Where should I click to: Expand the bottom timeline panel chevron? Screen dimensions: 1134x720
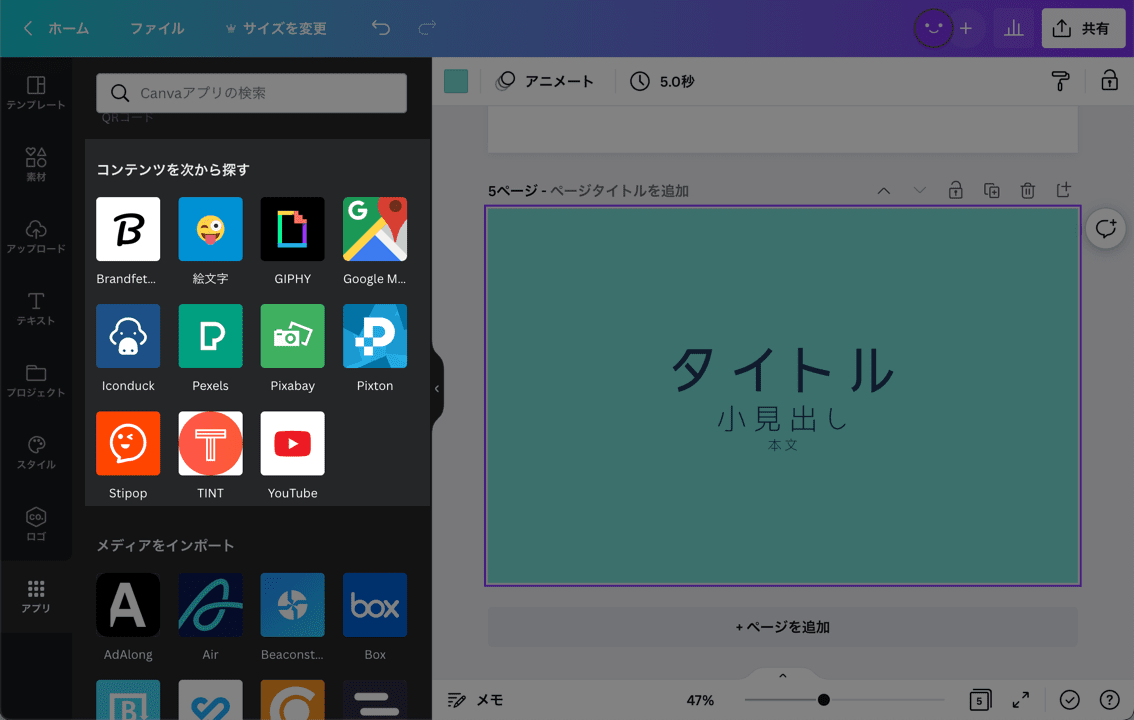[782, 675]
